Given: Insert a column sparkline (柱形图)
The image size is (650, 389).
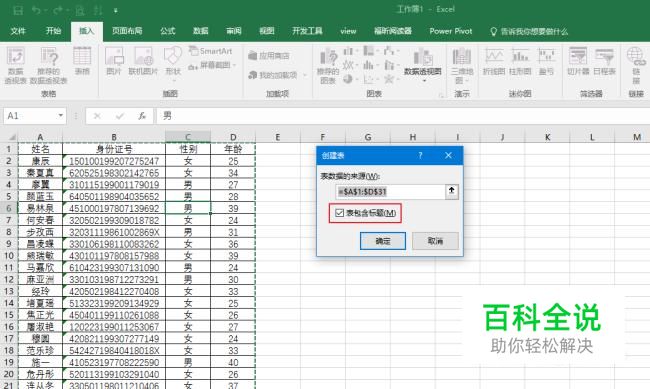Looking at the screenshot, I should coord(520,61).
